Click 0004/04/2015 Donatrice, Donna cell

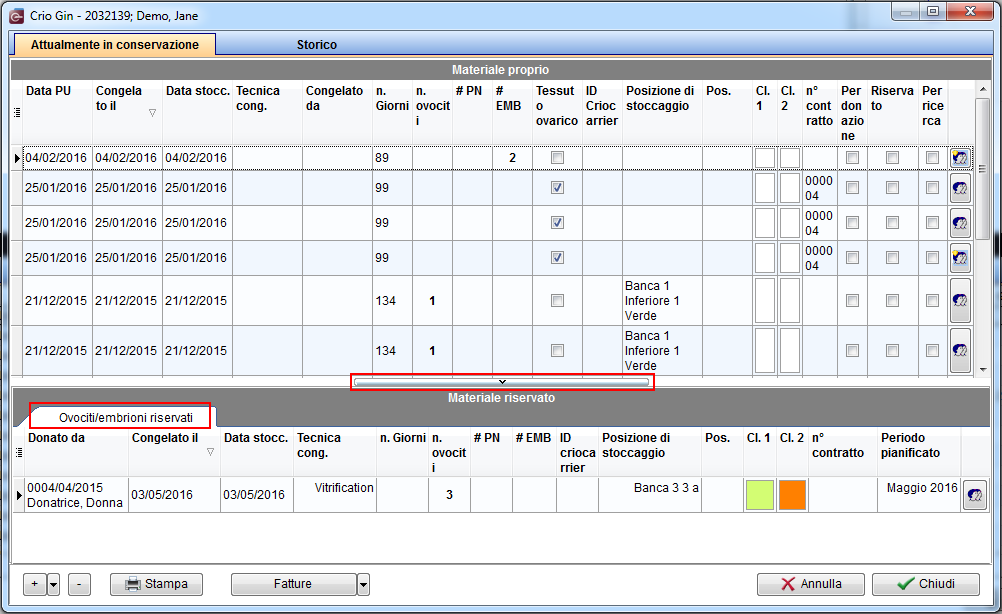pos(77,495)
